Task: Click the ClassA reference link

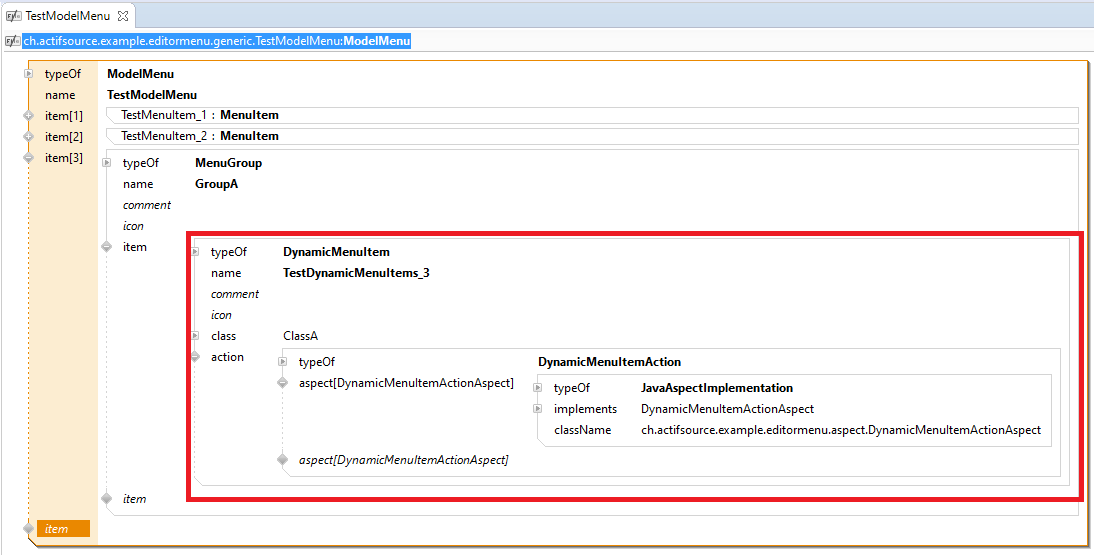Action: [300, 336]
